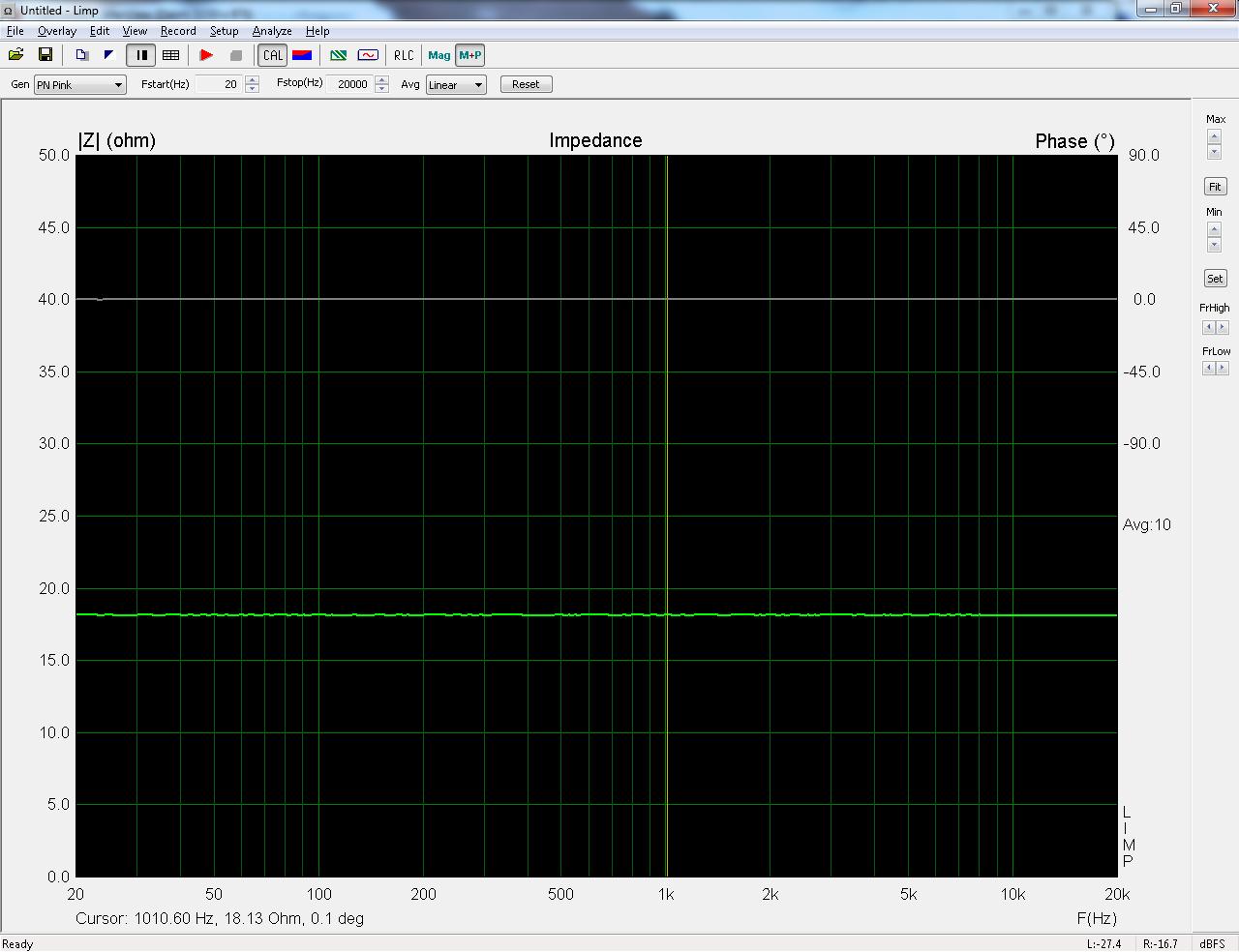
Task: Click the Ready status text
Action: click(17, 944)
